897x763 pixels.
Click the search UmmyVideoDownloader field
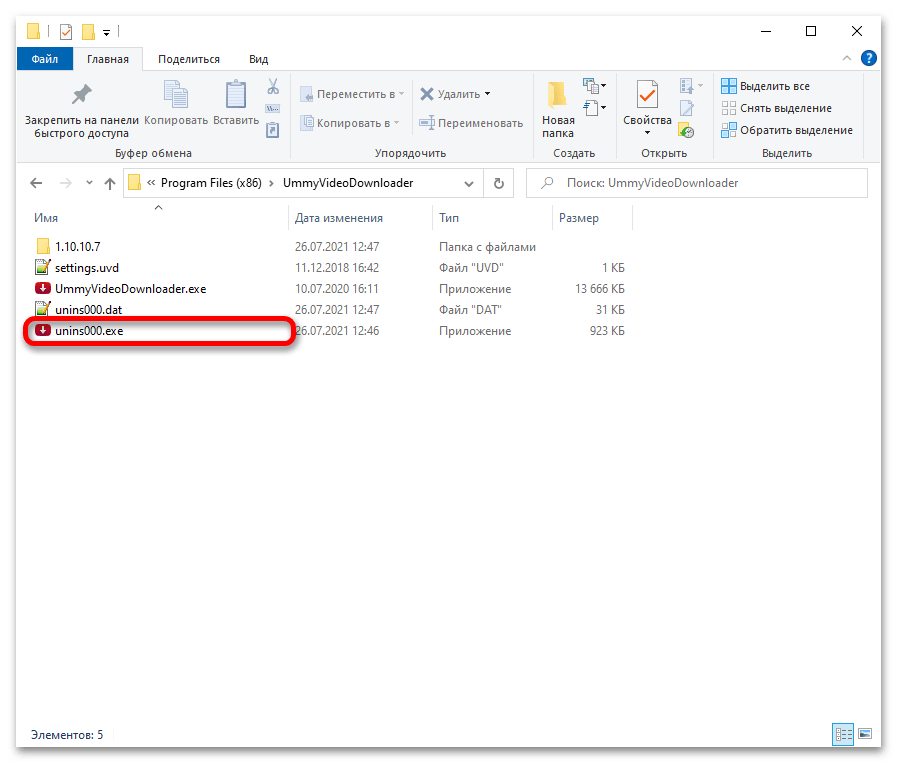click(x=697, y=183)
